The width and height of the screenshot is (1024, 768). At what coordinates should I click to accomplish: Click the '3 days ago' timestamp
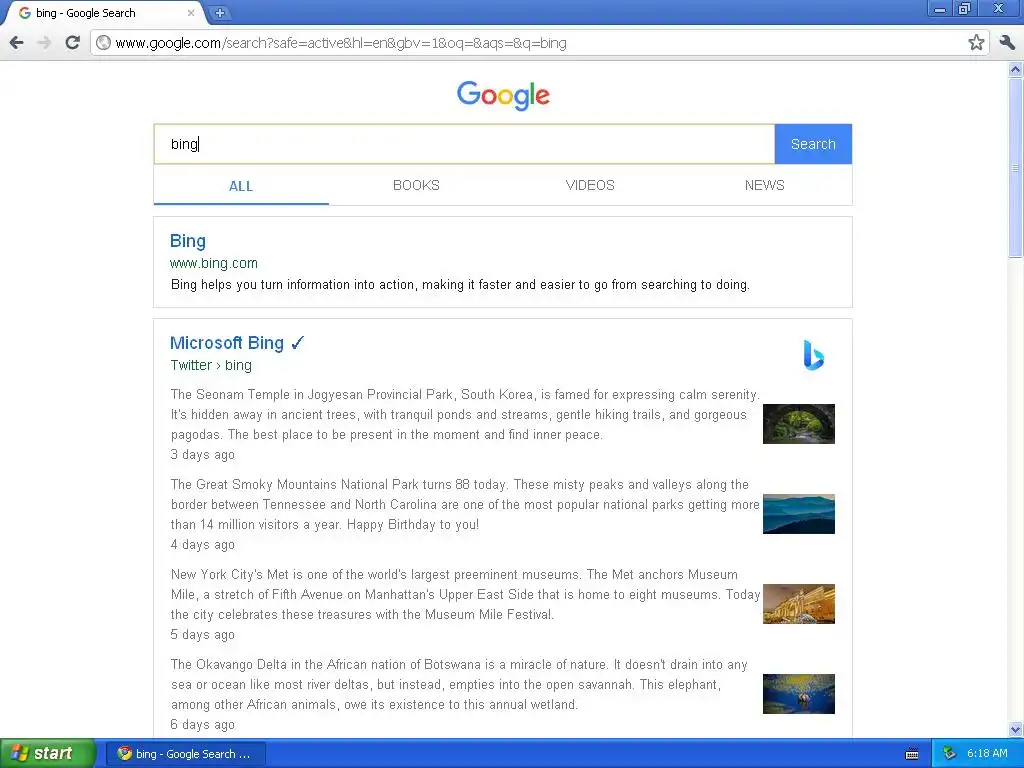tap(202, 455)
